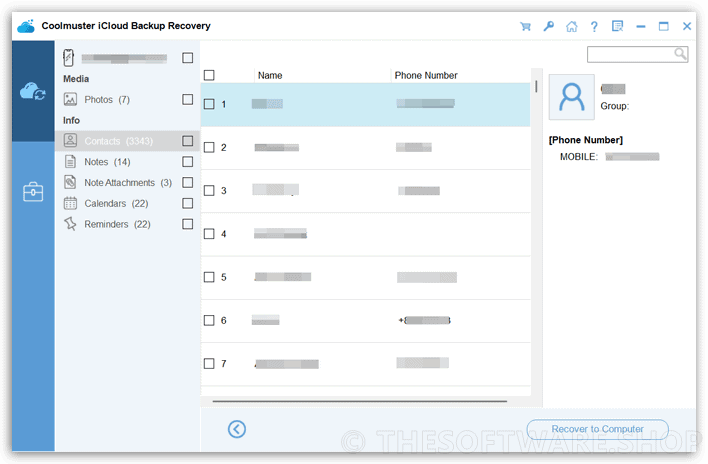Open the feedback note icon
The height and width of the screenshot is (464, 708).
[x=617, y=26]
